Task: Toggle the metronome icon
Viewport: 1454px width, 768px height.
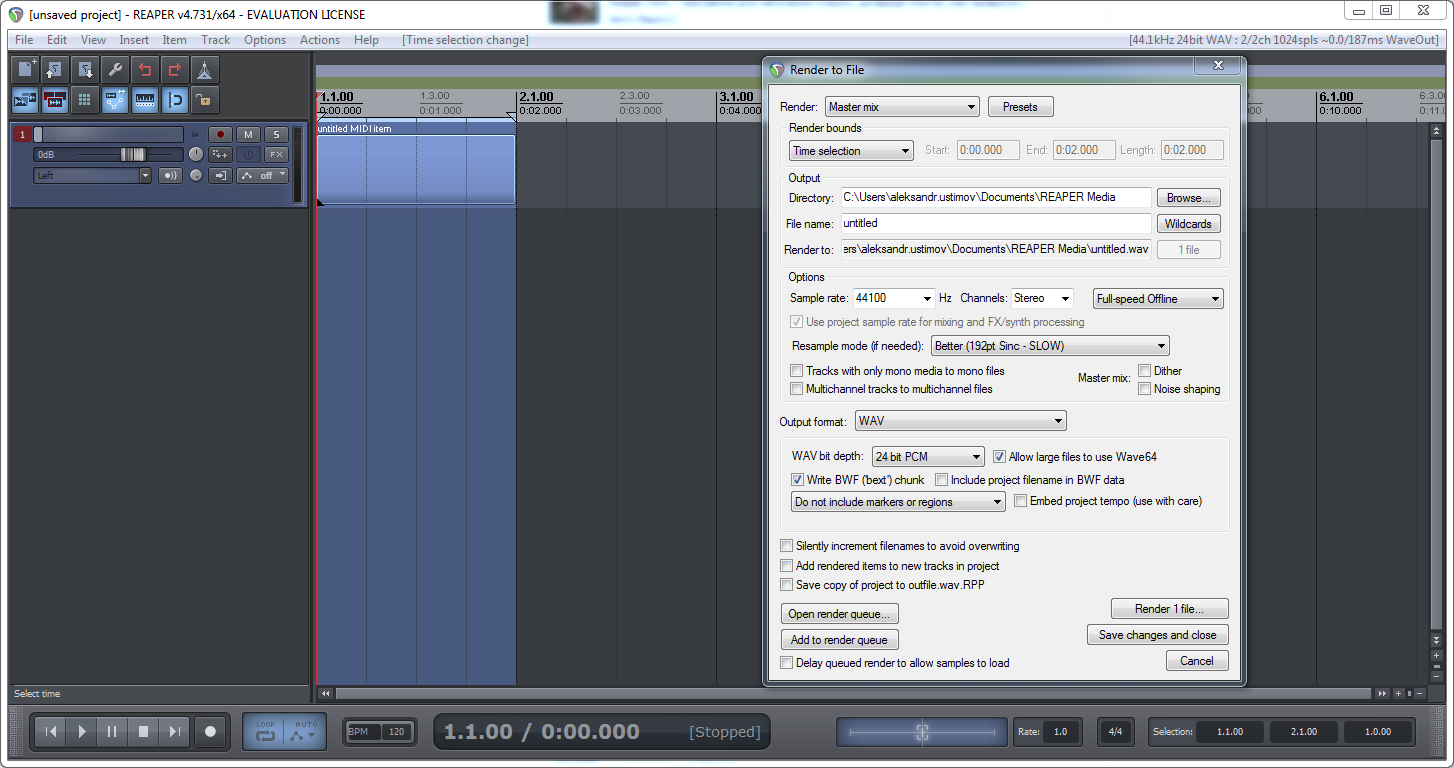Action: [205, 70]
